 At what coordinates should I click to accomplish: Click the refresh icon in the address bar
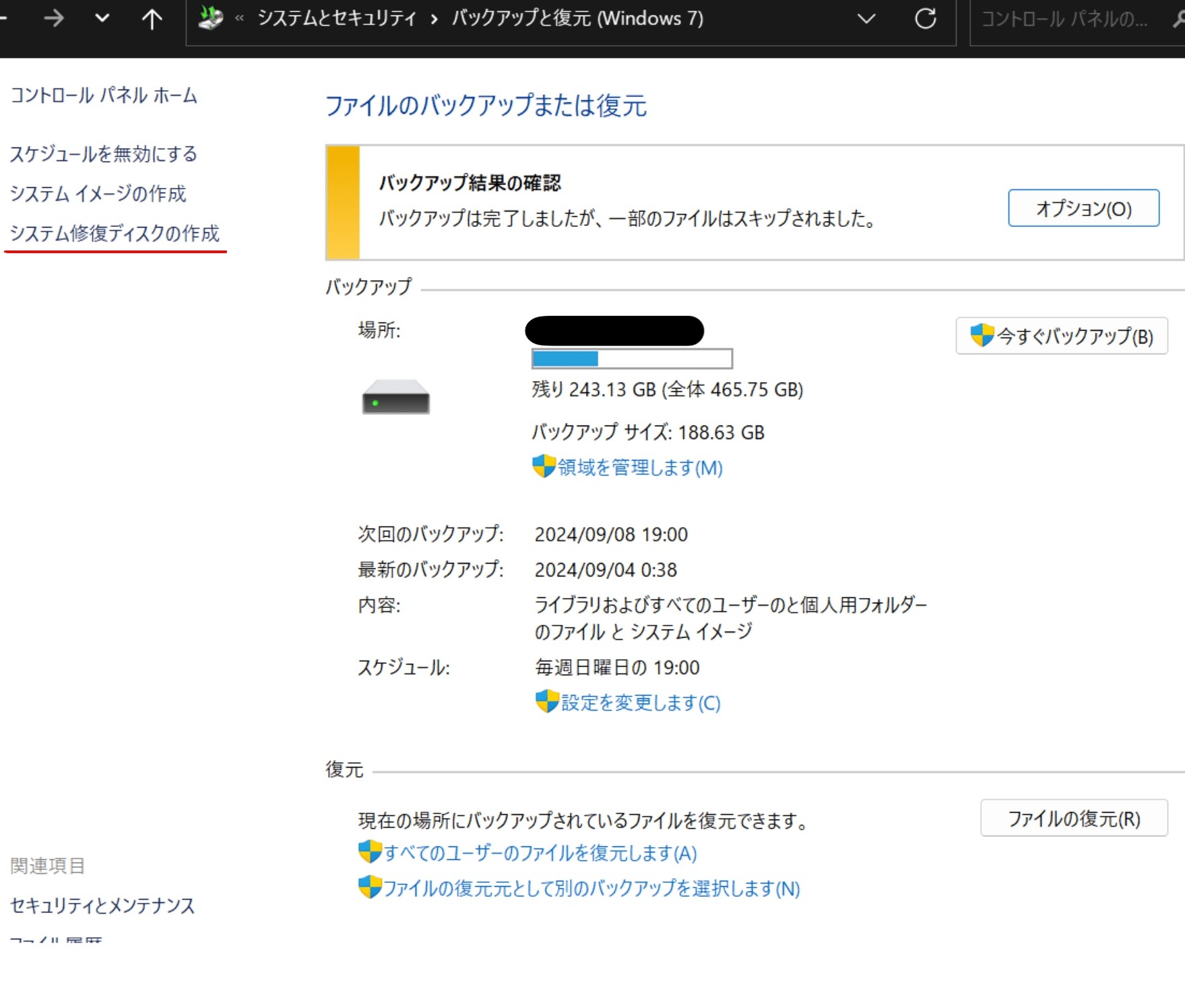[x=926, y=19]
